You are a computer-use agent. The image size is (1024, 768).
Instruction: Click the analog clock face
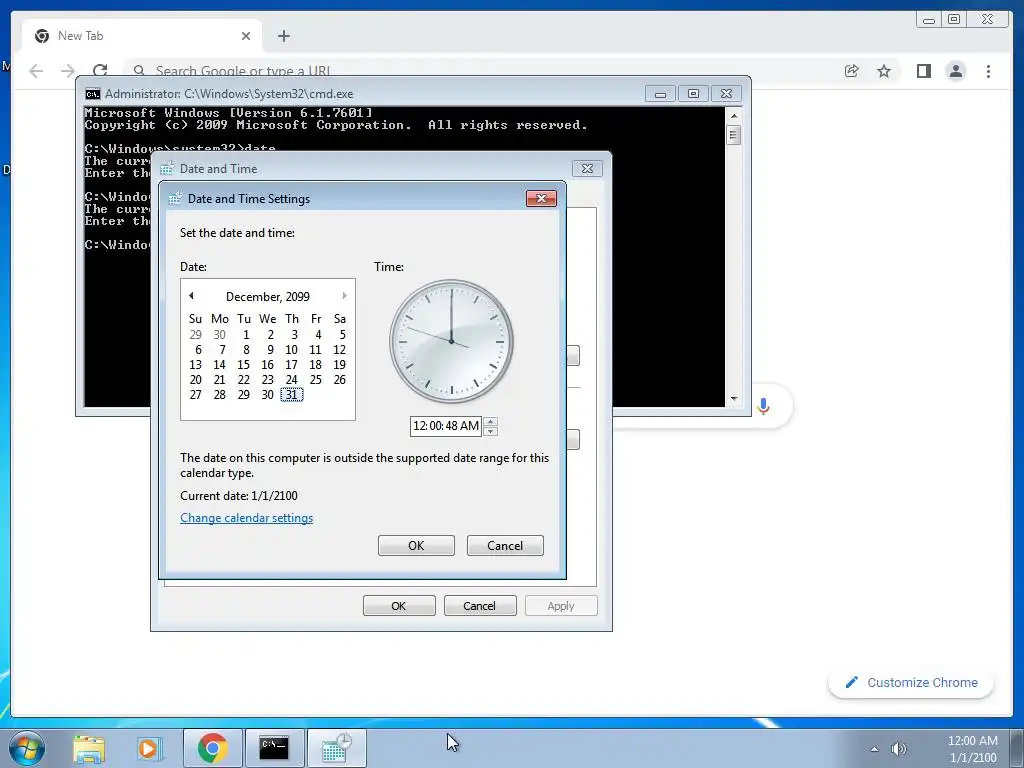point(451,342)
